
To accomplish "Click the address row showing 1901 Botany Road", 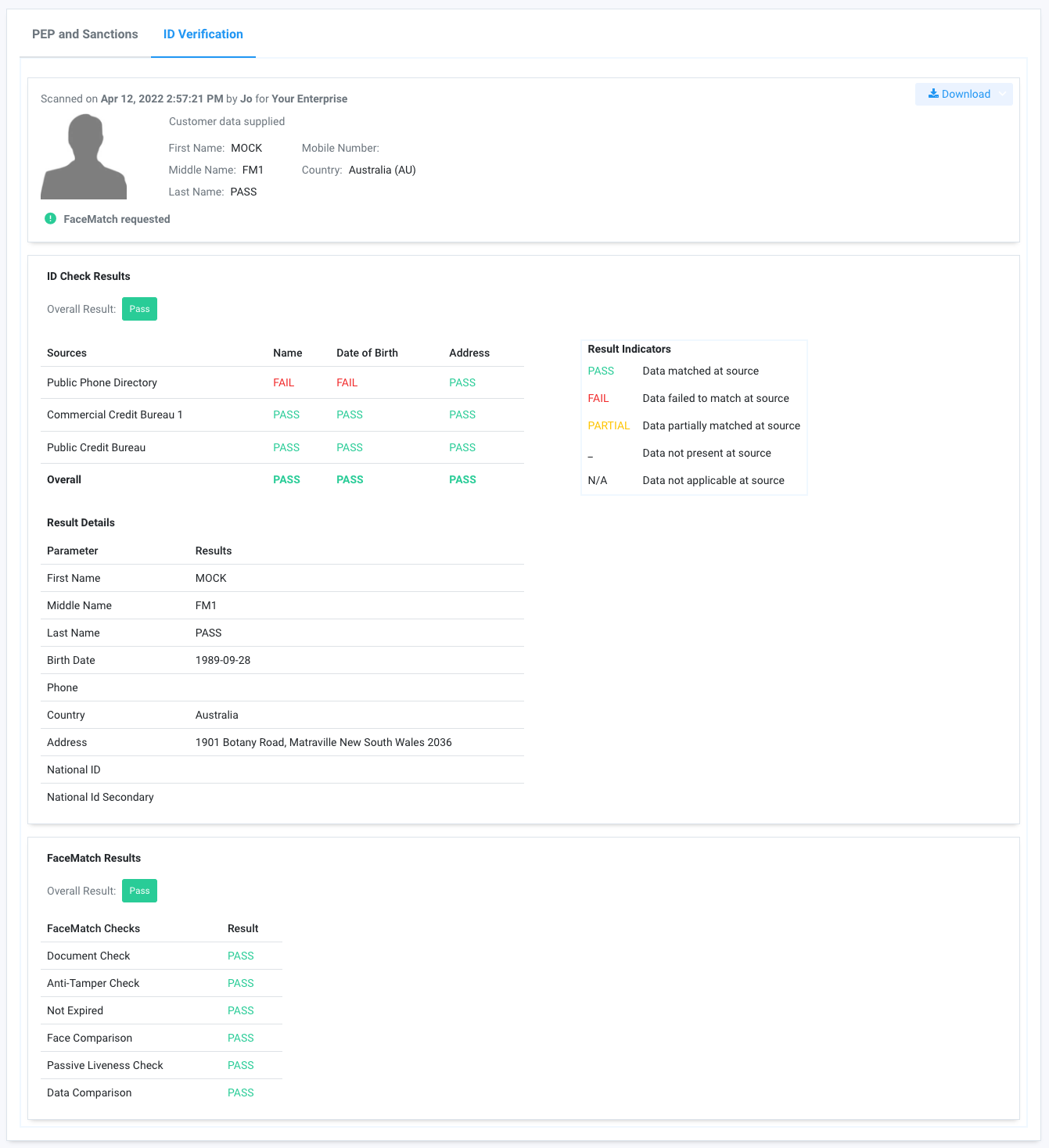I will [x=323, y=742].
